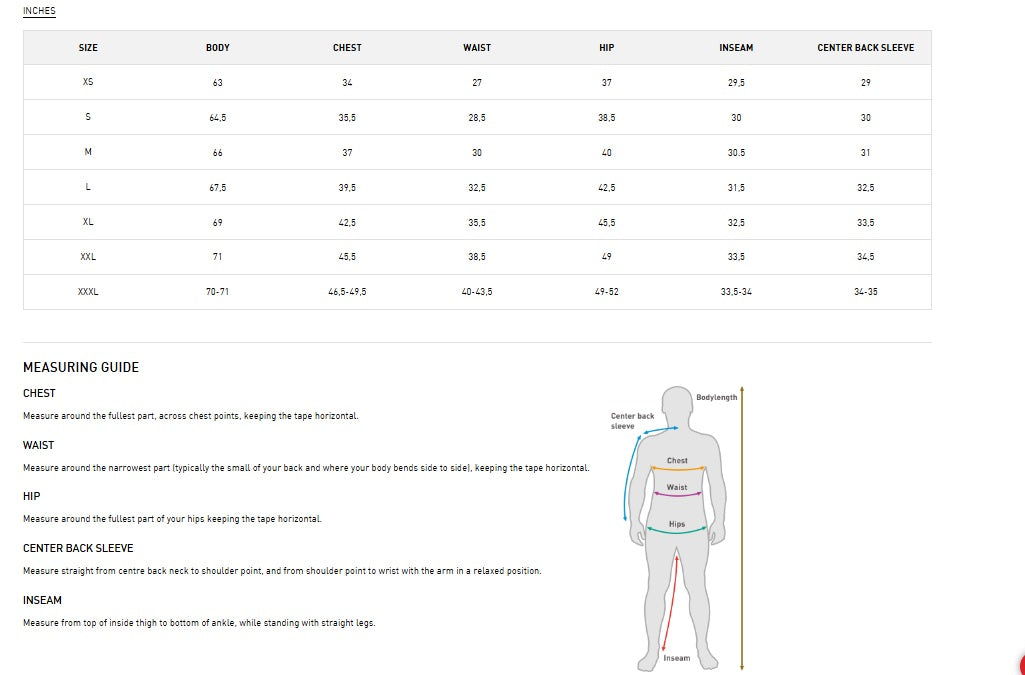Click the SIZE column header
Image resolution: width=1025 pixels, height=675 pixels.
[88, 48]
